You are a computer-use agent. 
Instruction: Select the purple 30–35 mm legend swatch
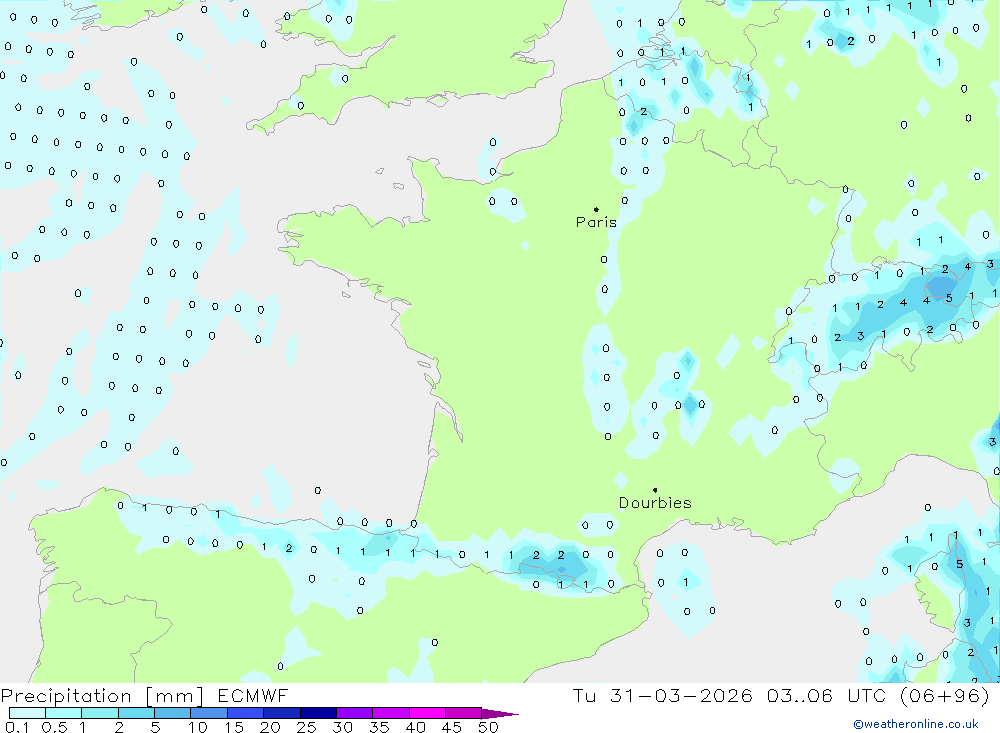pos(355,713)
